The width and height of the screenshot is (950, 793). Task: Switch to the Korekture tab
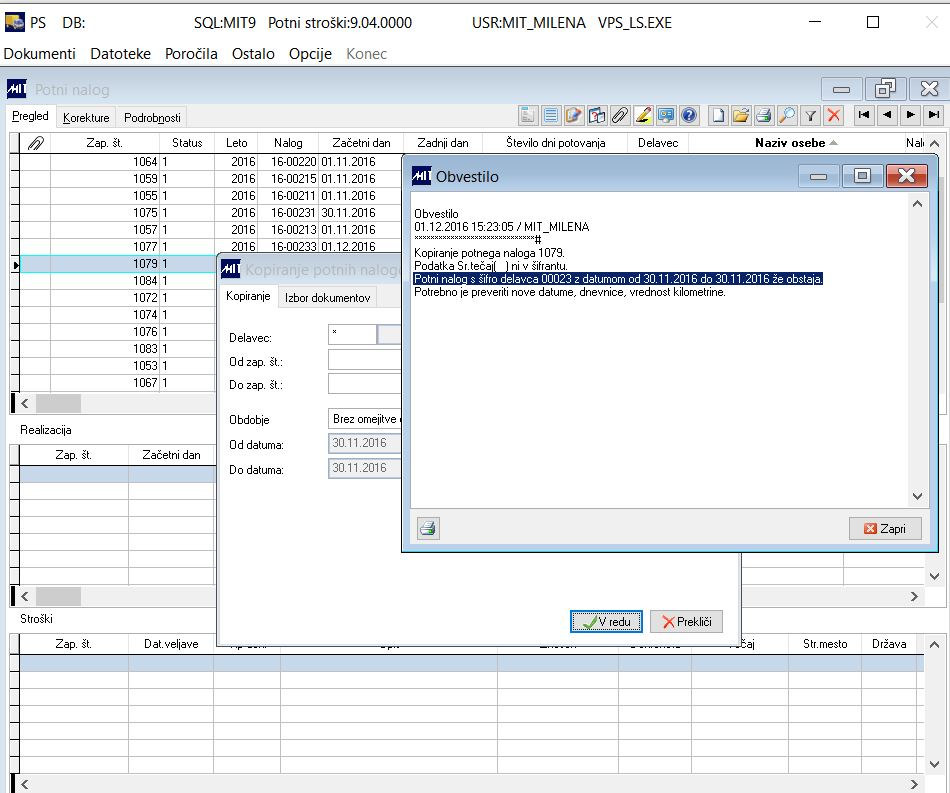(86, 118)
